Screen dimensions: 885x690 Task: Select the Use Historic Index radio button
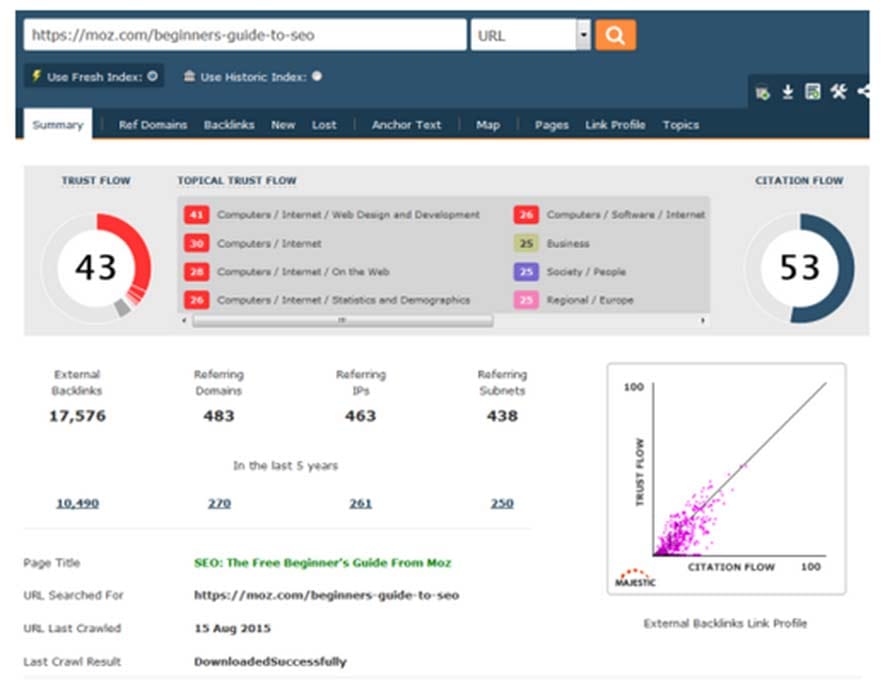(317, 76)
